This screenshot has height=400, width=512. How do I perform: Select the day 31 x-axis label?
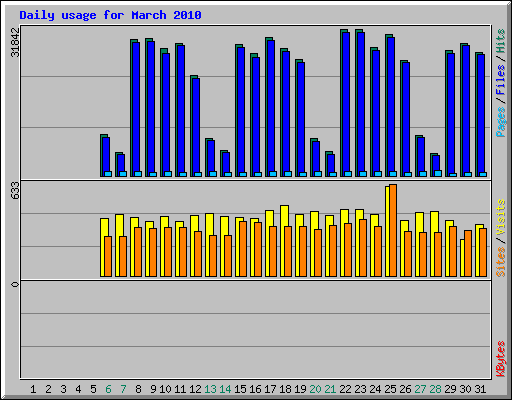480,389
